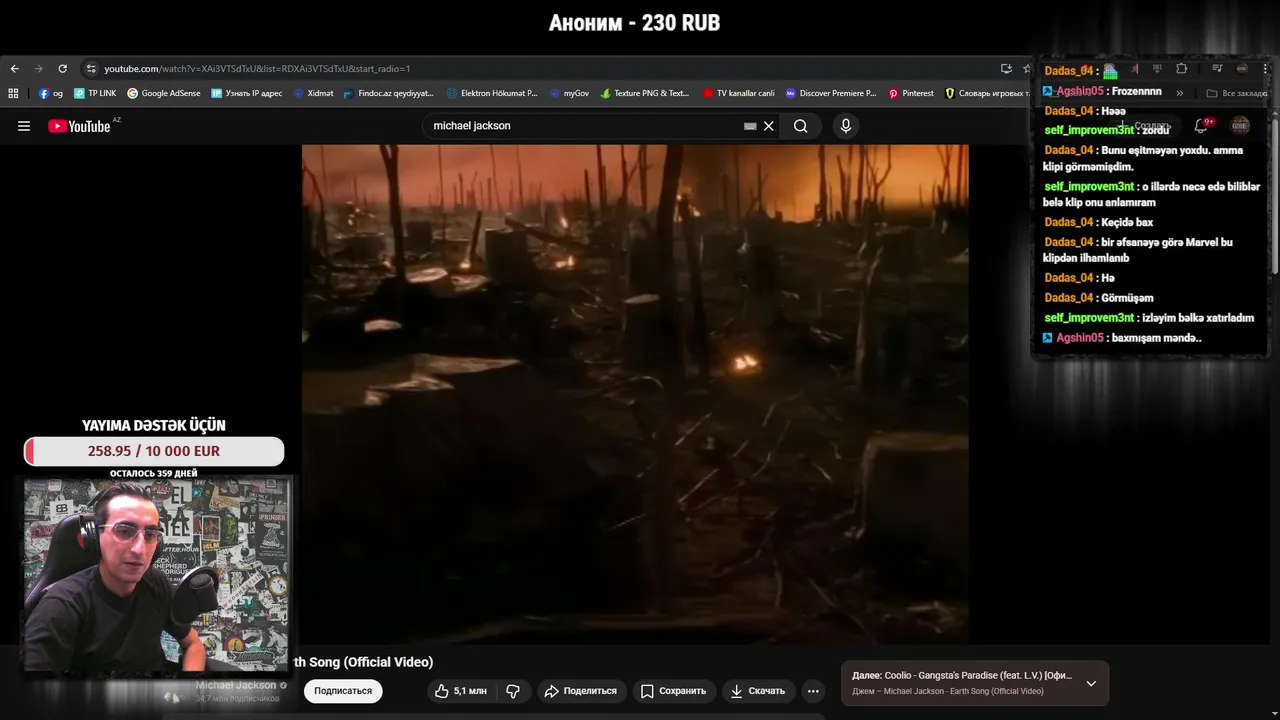Image resolution: width=1280 pixels, height=720 pixels.
Task: Open the Discover Premiere bookmark
Action: pos(830,93)
